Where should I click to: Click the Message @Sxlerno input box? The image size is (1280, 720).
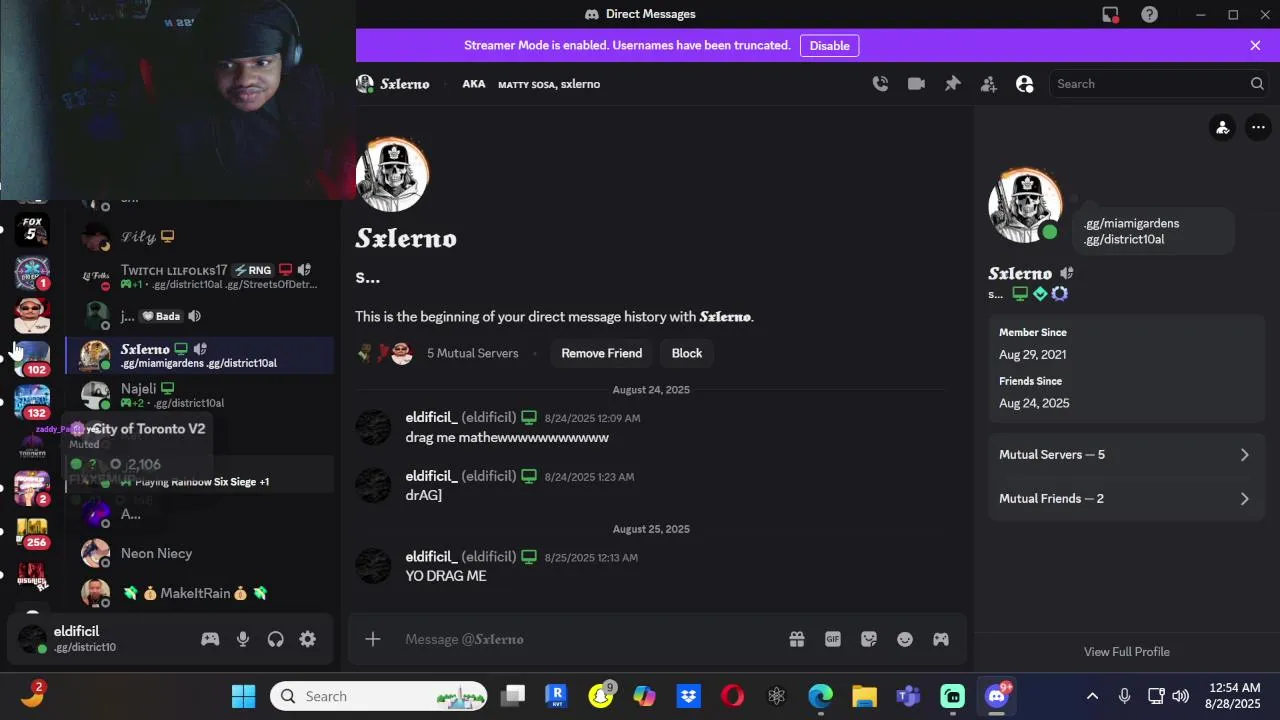(x=590, y=639)
